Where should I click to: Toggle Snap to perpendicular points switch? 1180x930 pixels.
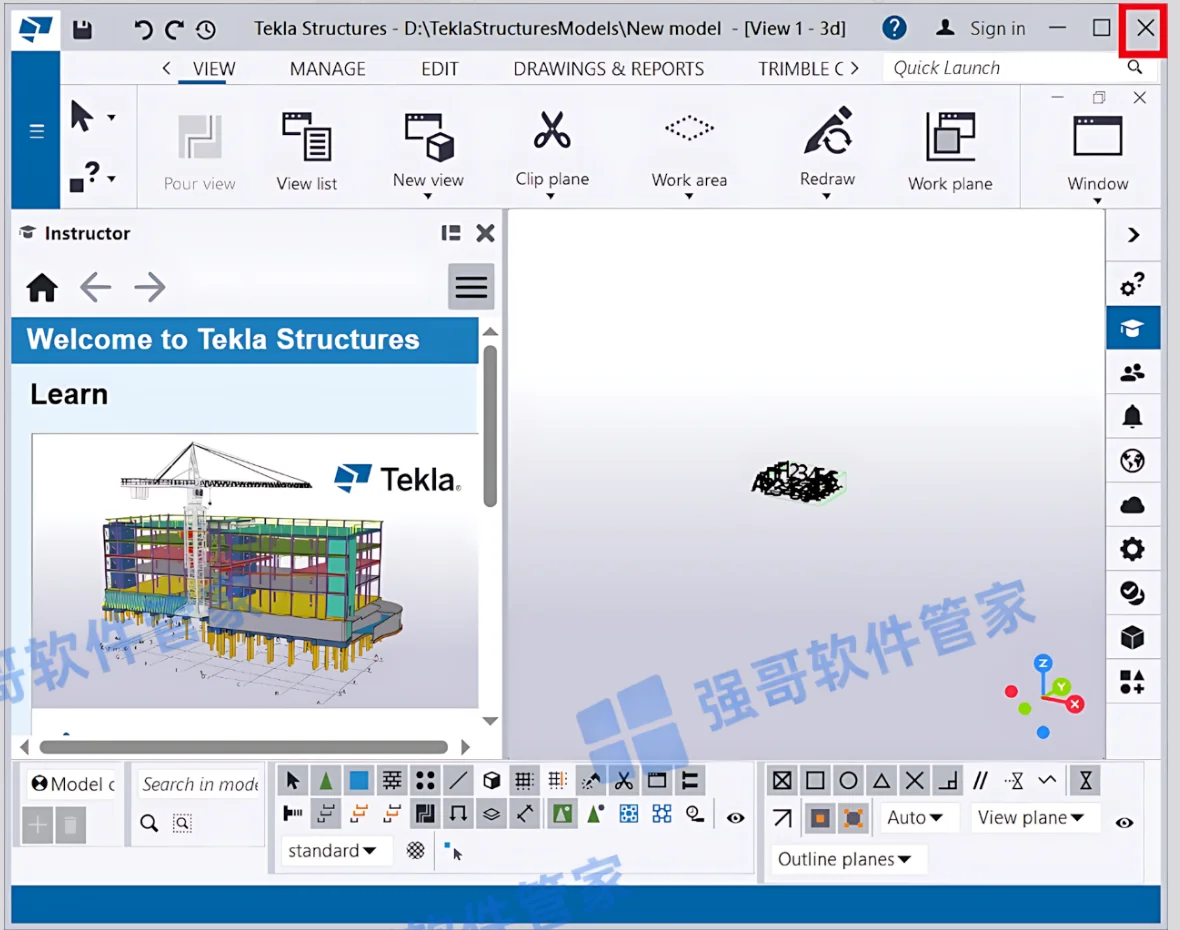coord(947,781)
